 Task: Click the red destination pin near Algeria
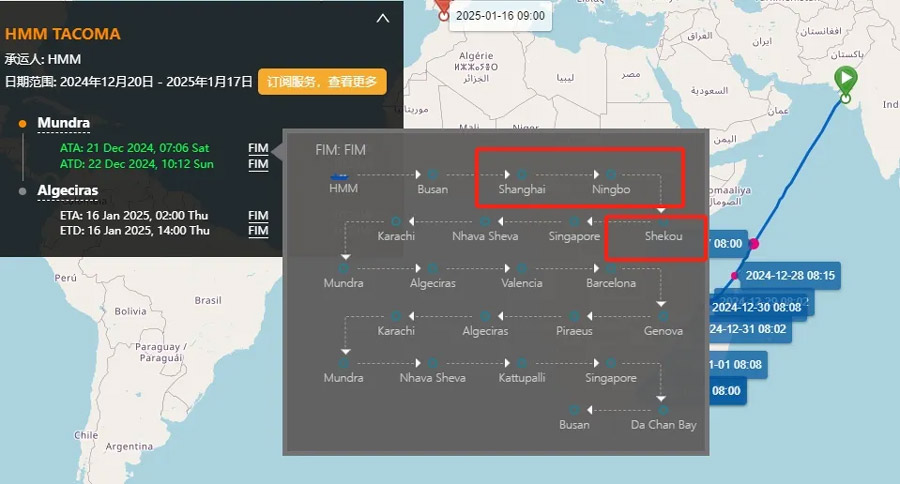(x=443, y=8)
